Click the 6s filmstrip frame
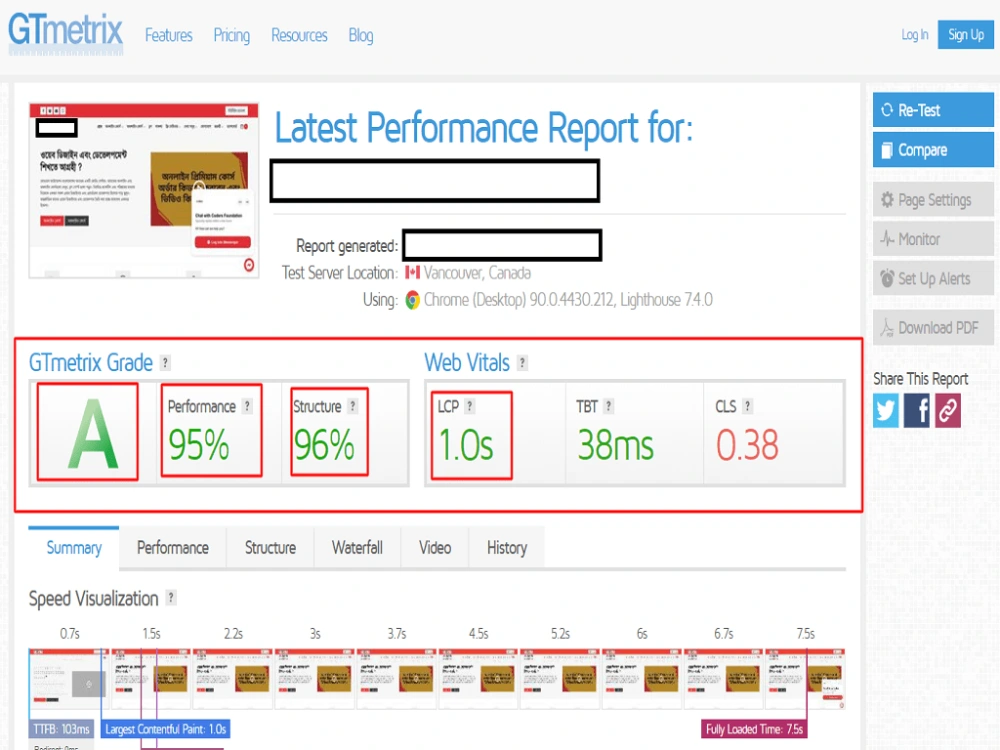The height and width of the screenshot is (750, 1000). (x=642, y=679)
